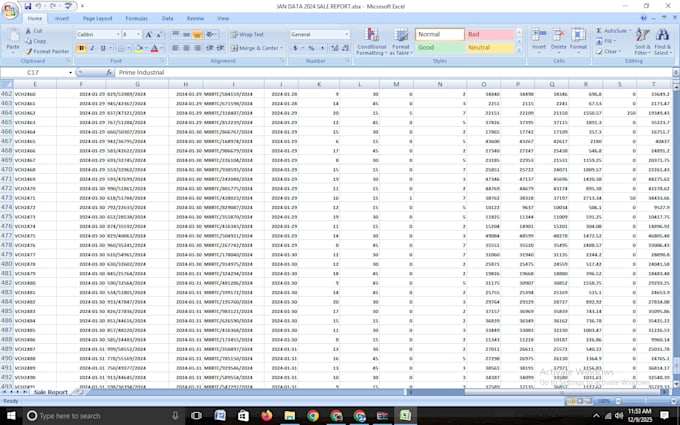Switch to View tab
This screenshot has width=680, height=425.
pos(223,18)
